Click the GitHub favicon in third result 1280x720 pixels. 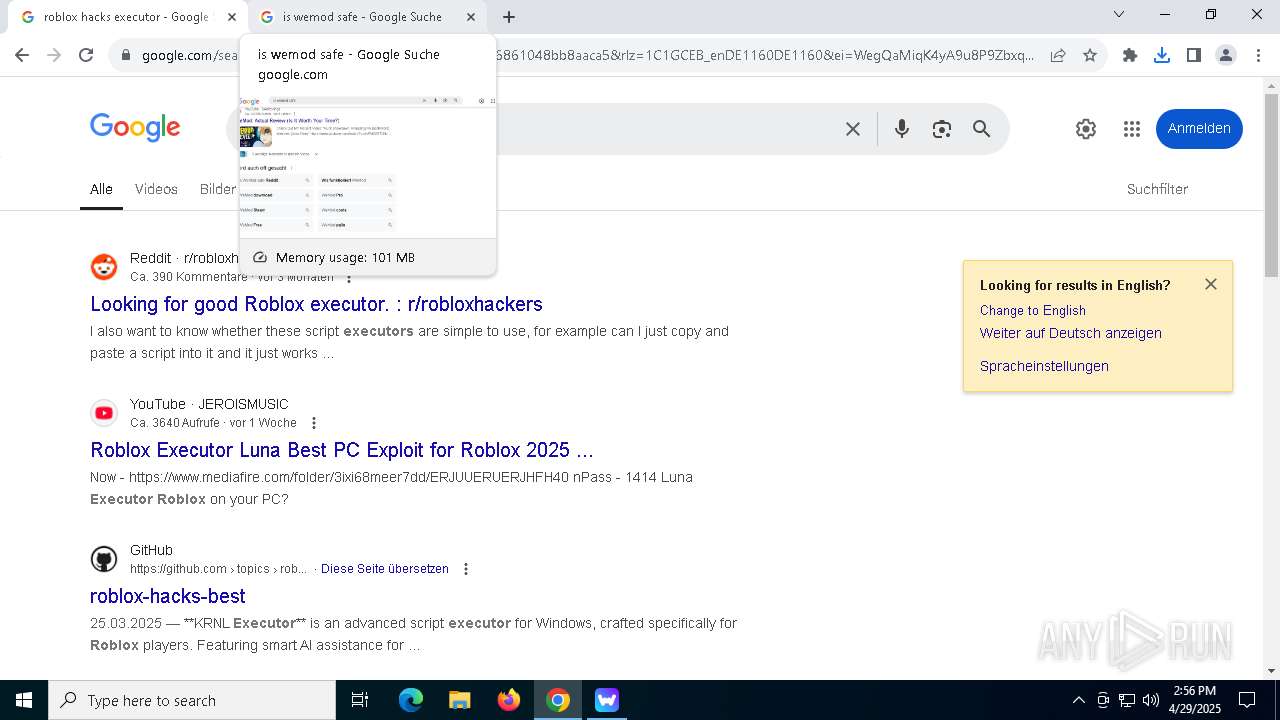104,559
